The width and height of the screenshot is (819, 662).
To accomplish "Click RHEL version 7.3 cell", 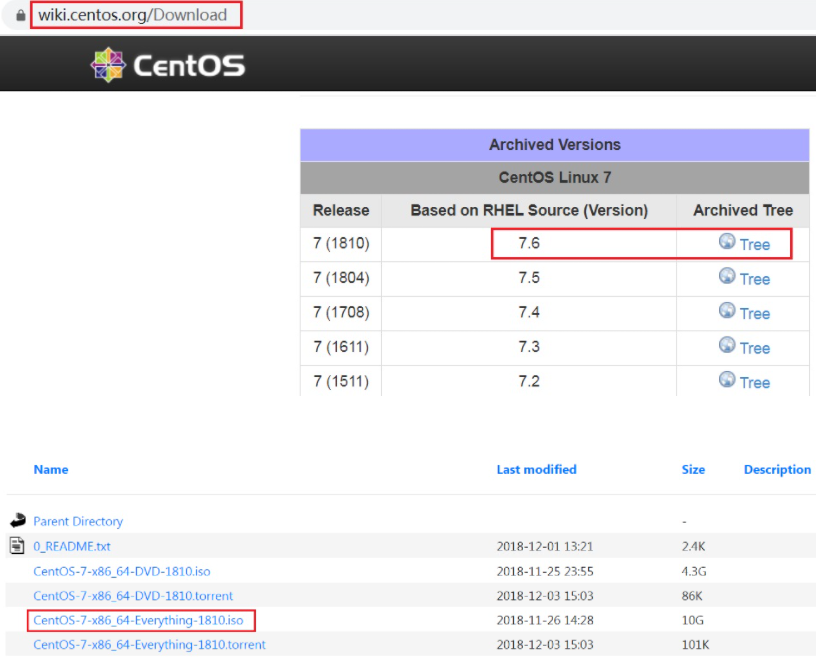I will click(x=529, y=347).
